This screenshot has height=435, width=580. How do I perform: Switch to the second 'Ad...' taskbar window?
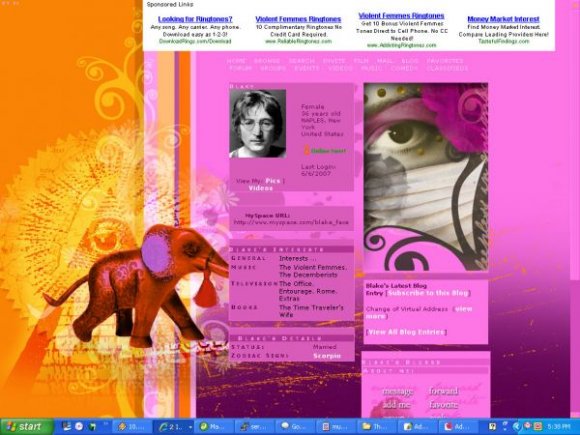click(458, 427)
